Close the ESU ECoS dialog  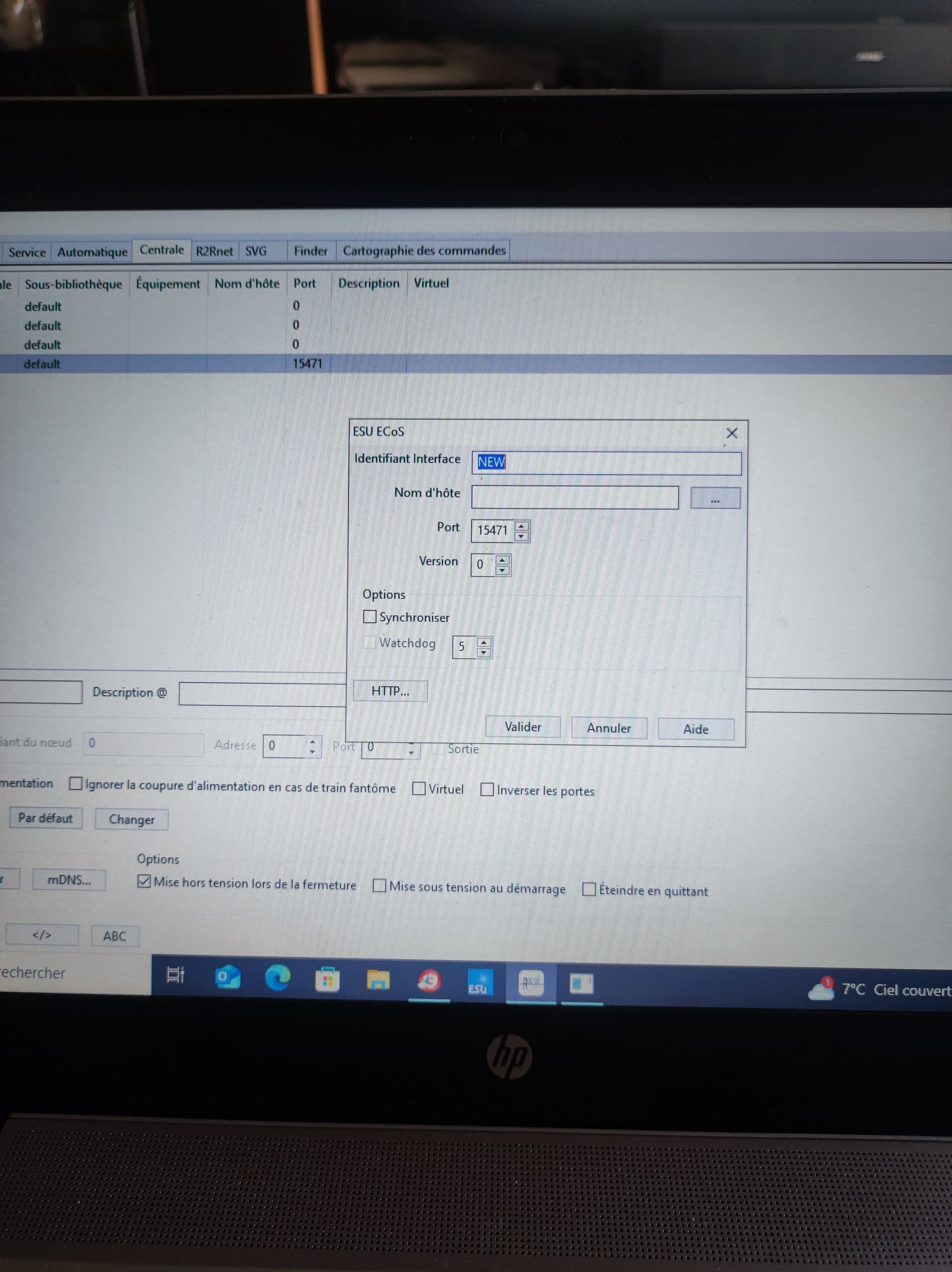click(731, 433)
